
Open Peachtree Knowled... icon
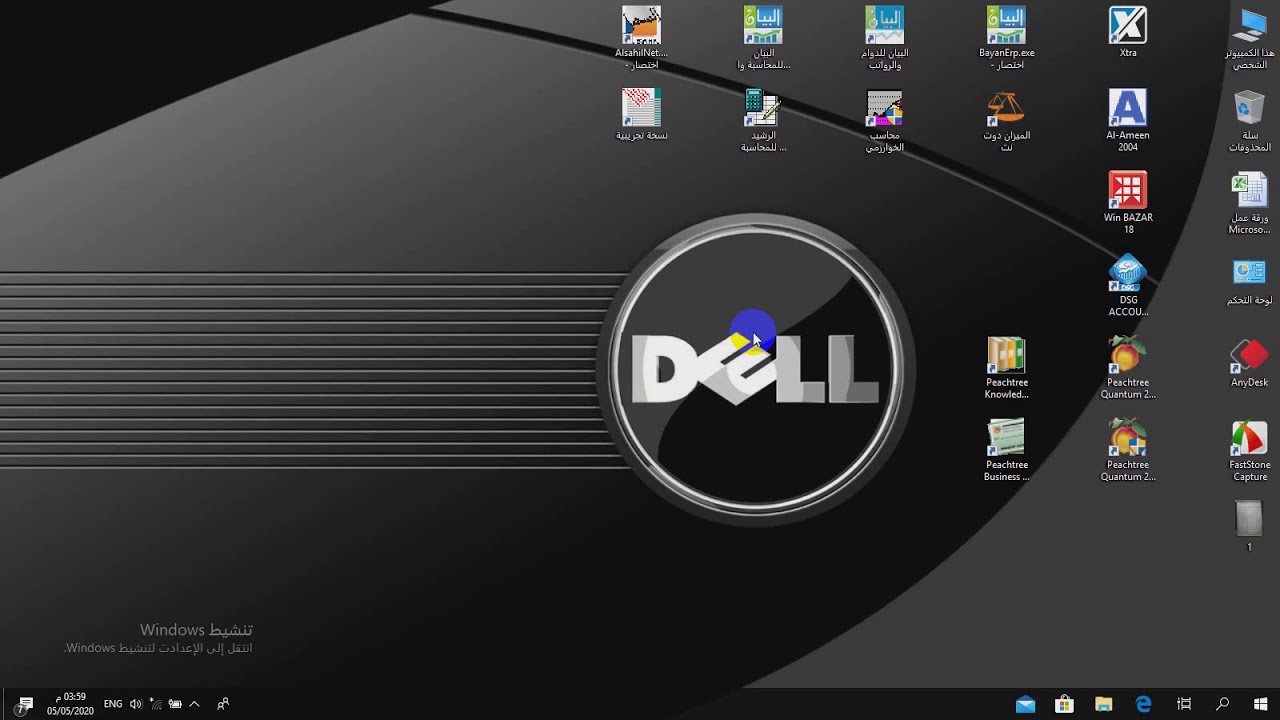point(1006,368)
